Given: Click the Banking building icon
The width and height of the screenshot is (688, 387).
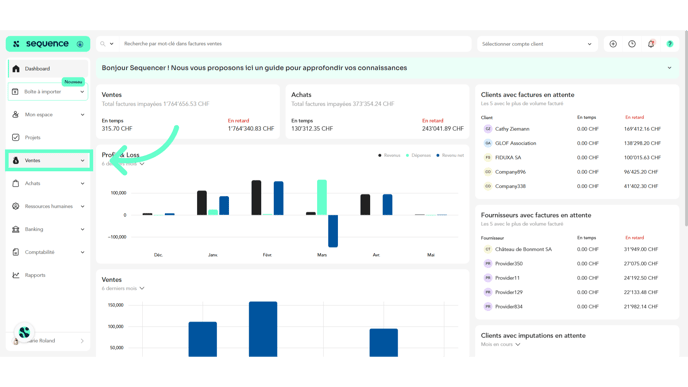Looking at the screenshot, I should pyautogui.click(x=16, y=229).
